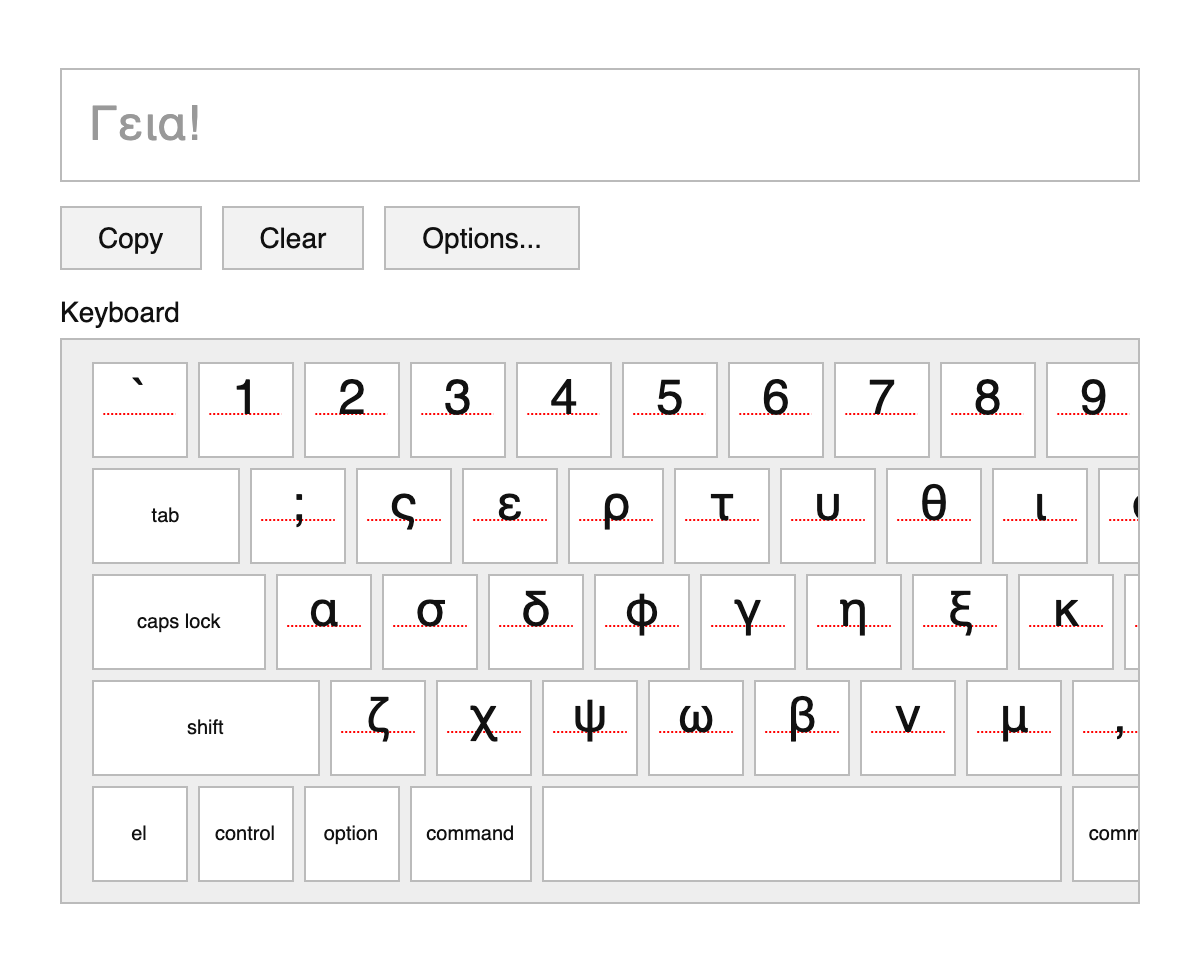Type the alpha α key
Screen dimensions: 1200x972
coord(324,621)
